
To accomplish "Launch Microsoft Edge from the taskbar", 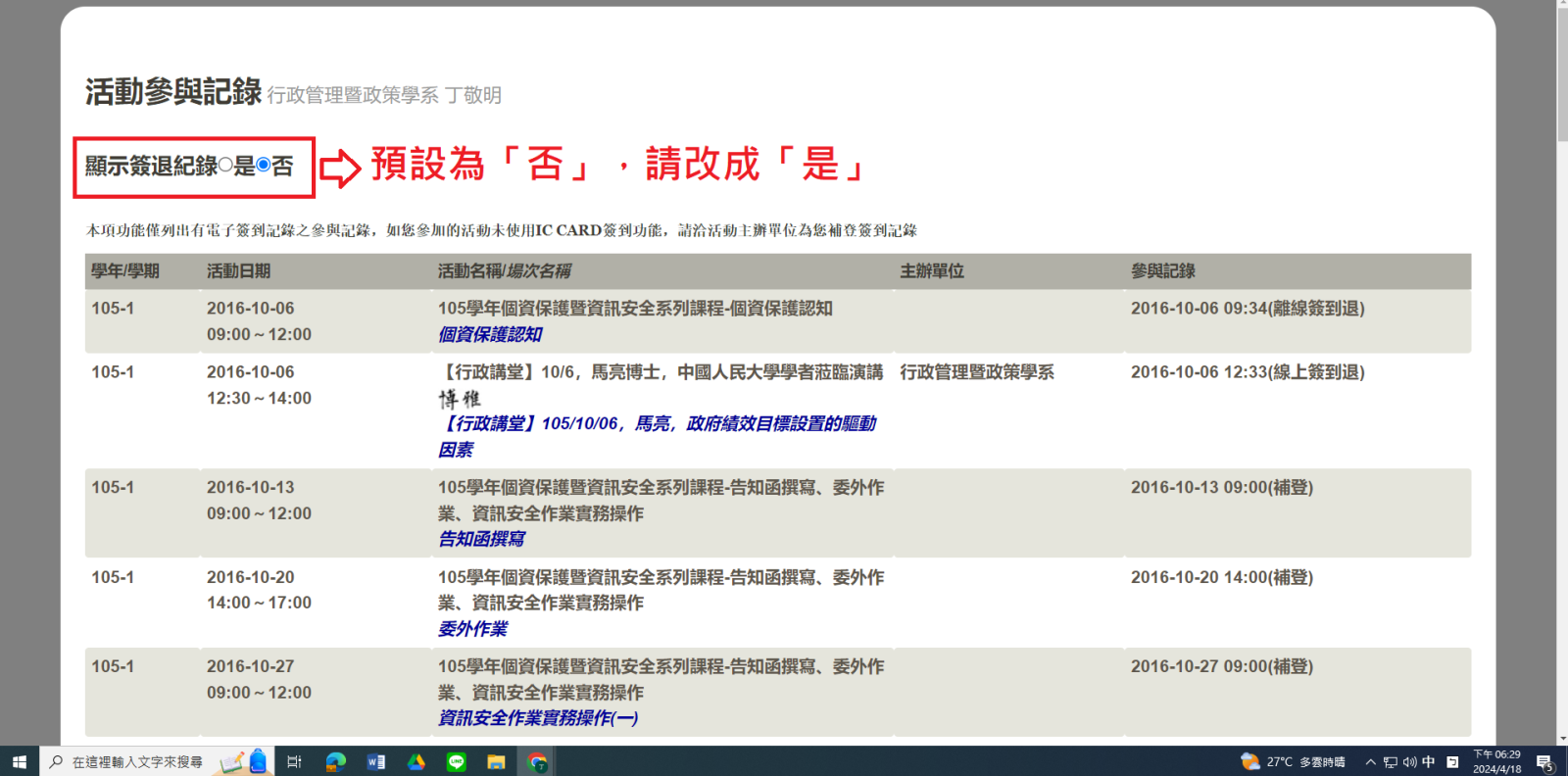I will pyautogui.click(x=335, y=761).
